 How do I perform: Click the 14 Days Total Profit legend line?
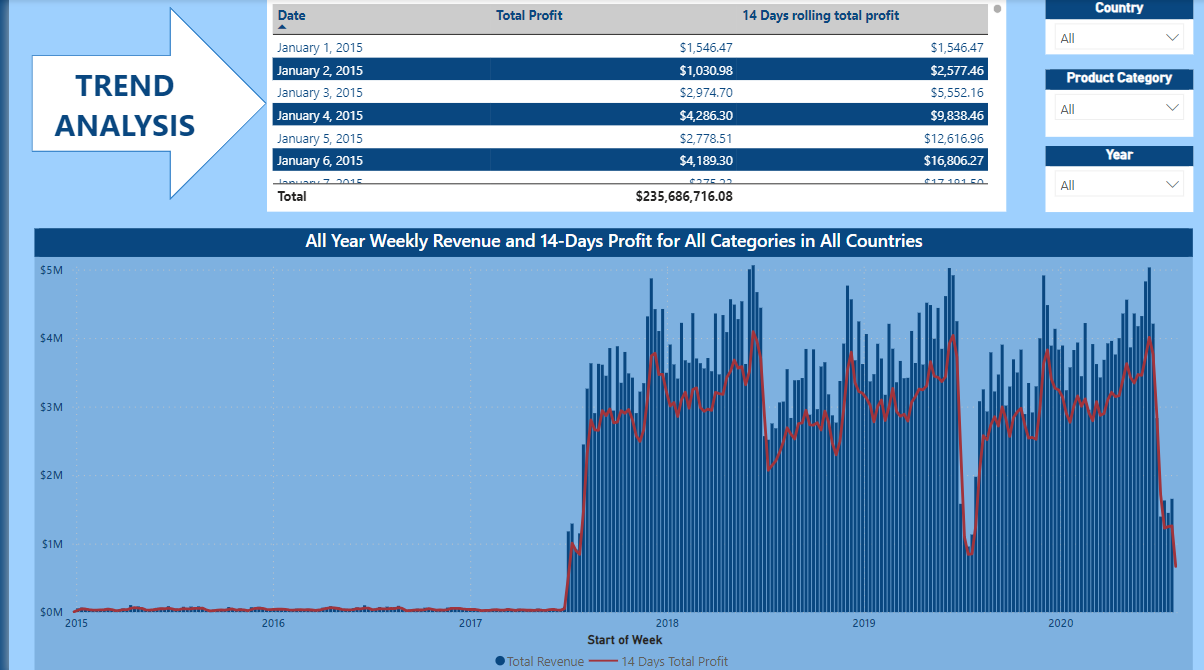click(x=603, y=661)
